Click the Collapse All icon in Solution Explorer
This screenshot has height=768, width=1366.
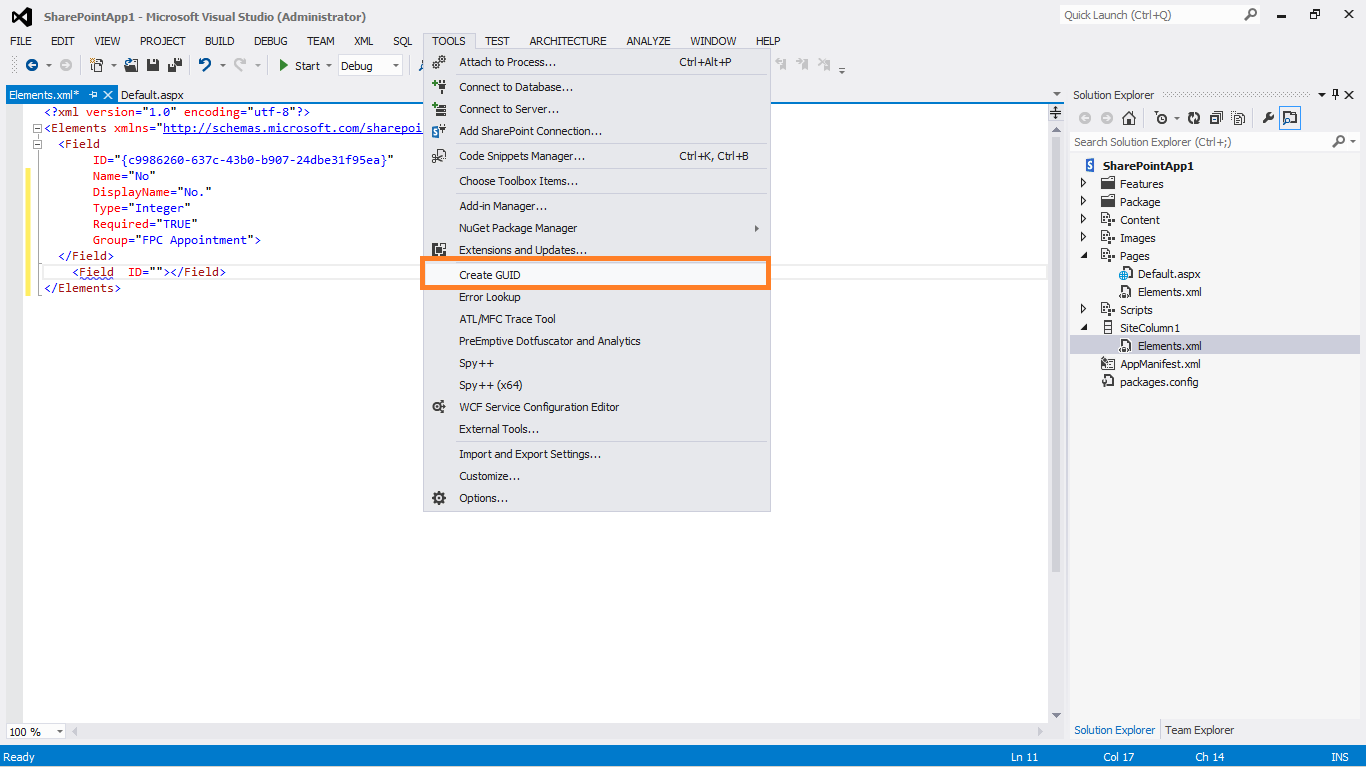1216,118
